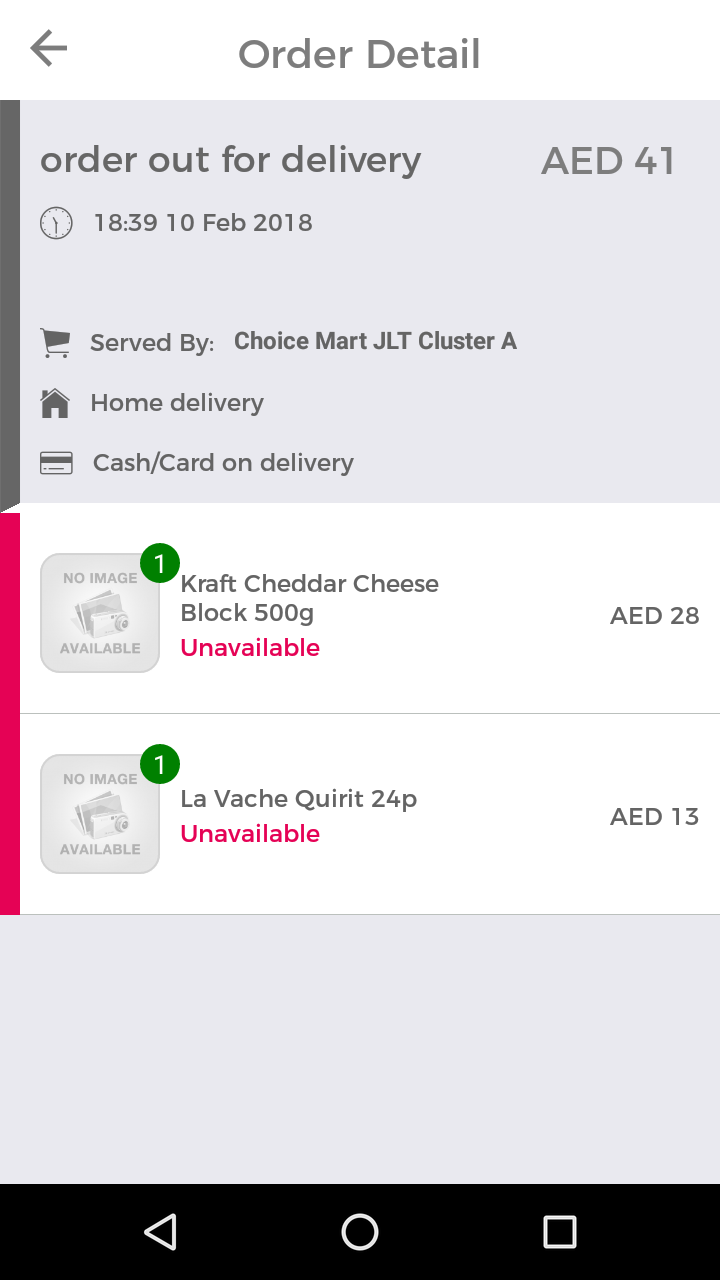Screen dimensions: 720x1280
Task: Tap the Android recent apps square
Action: point(560,1232)
